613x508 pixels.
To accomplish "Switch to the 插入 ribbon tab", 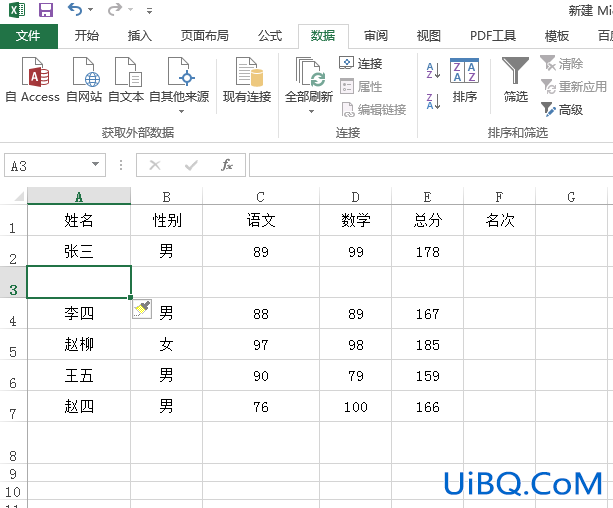I will (x=140, y=36).
